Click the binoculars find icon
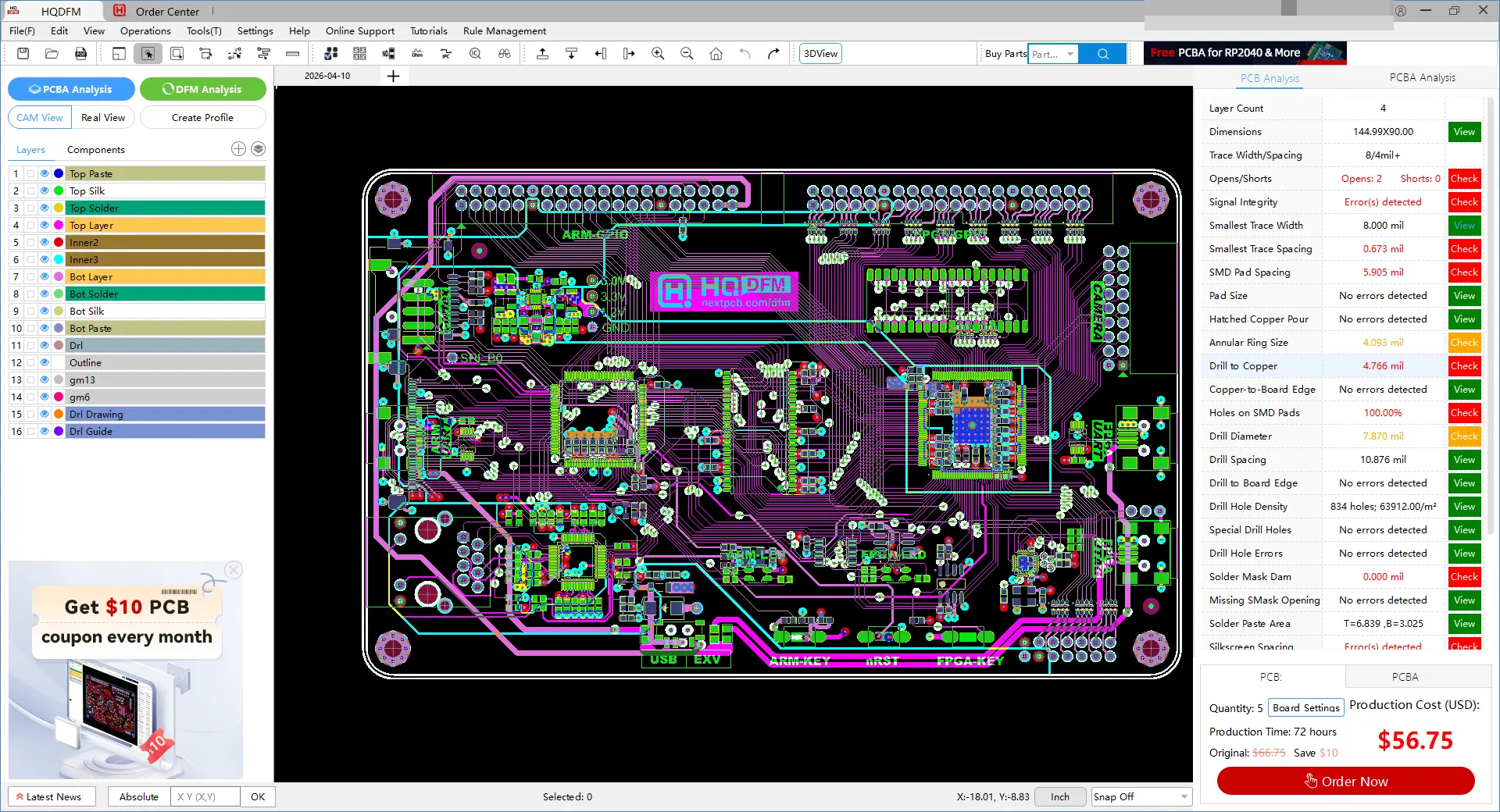 (504, 54)
